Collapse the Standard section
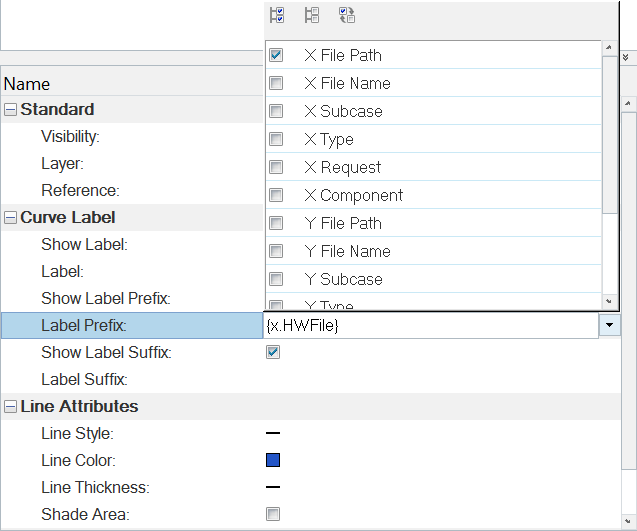The height and width of the screenshot is (531, 637). point(10,110)
